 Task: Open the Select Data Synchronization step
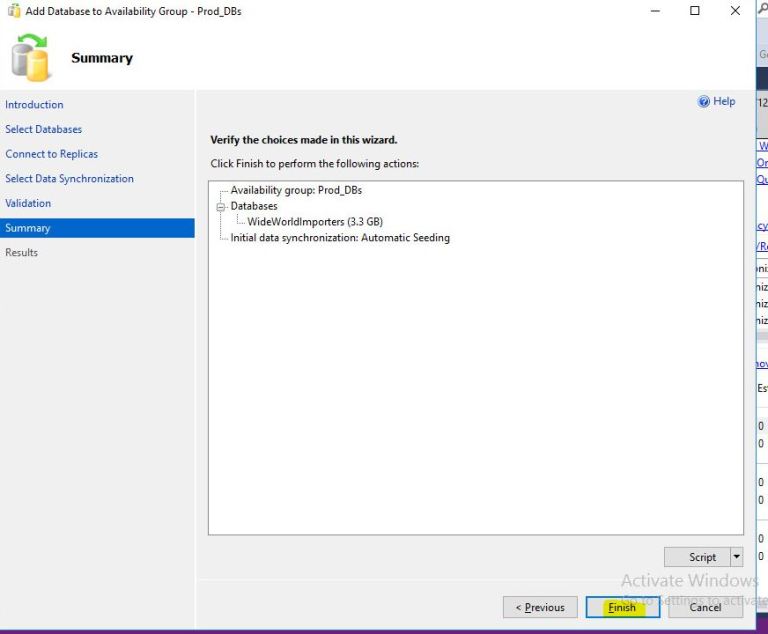click(x=69, y=178)
